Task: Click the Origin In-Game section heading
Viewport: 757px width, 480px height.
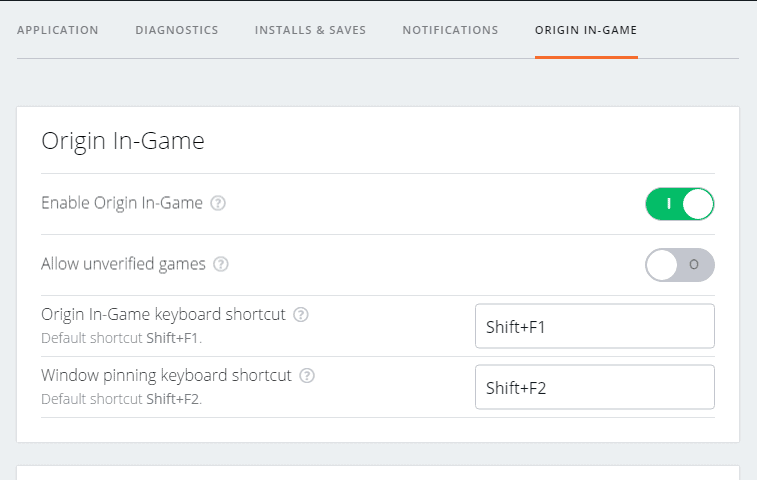Action: click(123, 141)
